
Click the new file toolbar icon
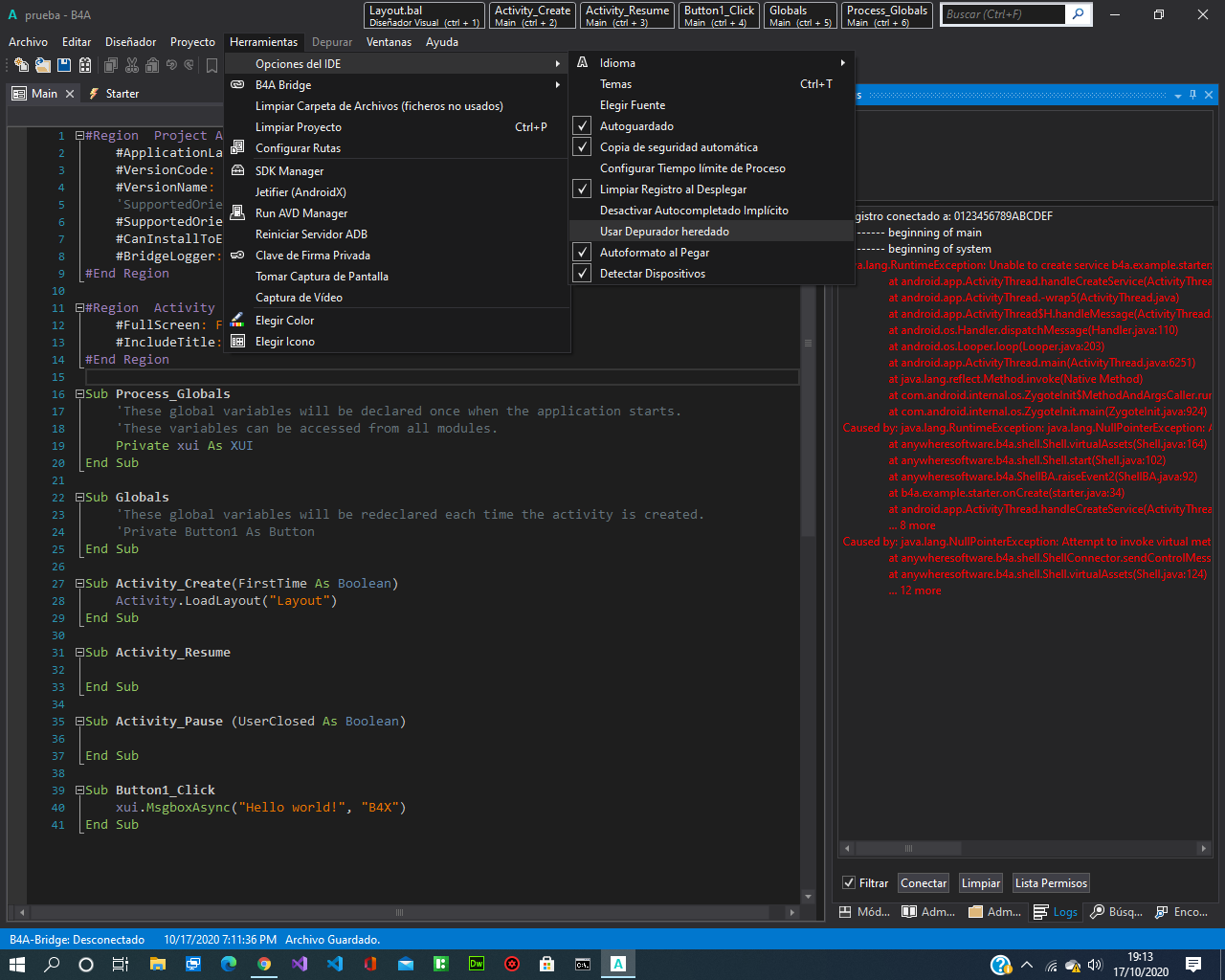(x=20, y=65)
